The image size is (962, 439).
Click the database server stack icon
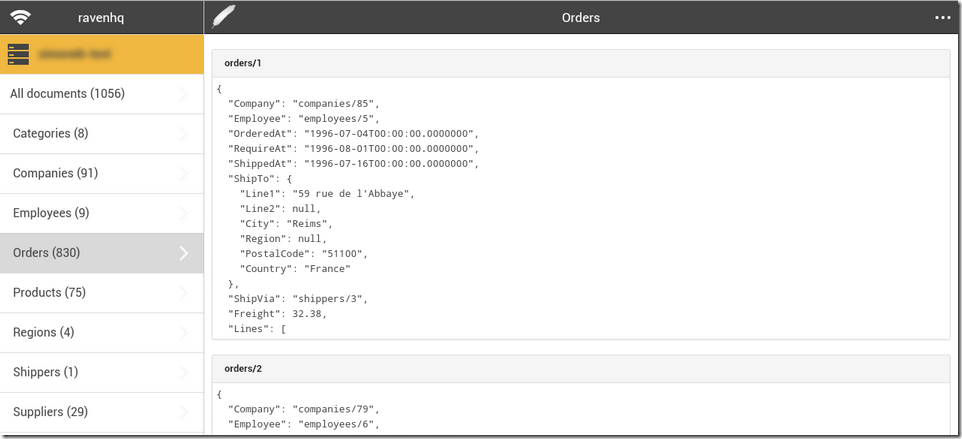[18, 54]
